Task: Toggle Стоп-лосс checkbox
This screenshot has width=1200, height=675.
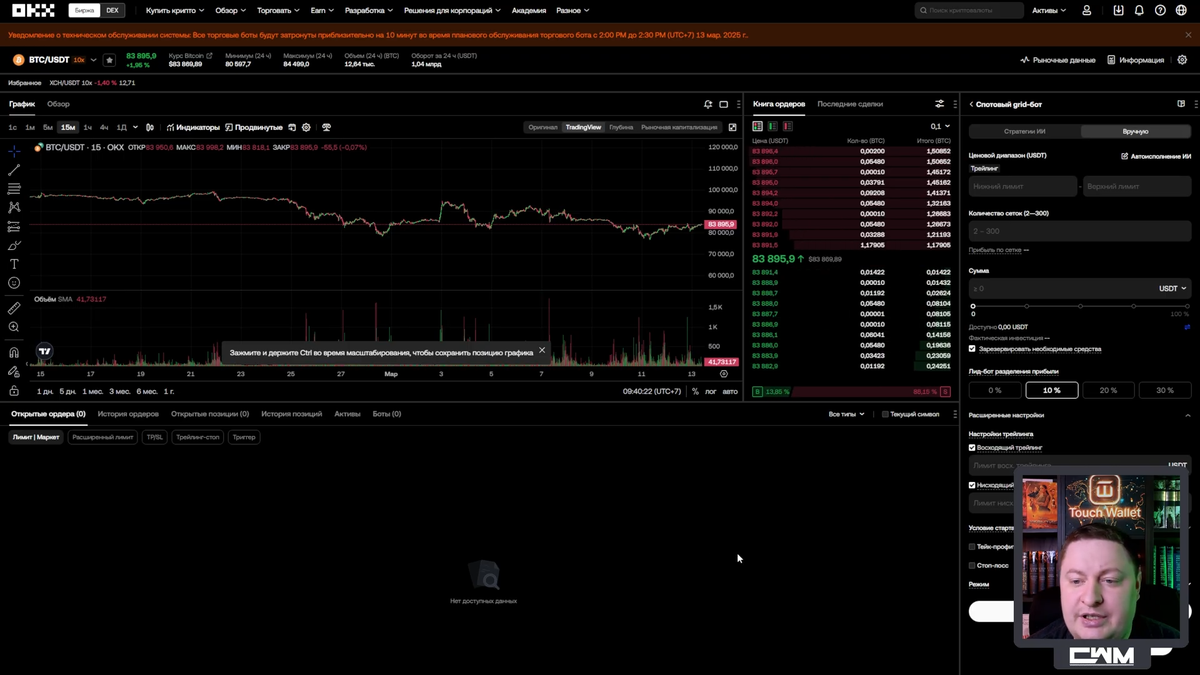Action: click(x=972, y=566)
